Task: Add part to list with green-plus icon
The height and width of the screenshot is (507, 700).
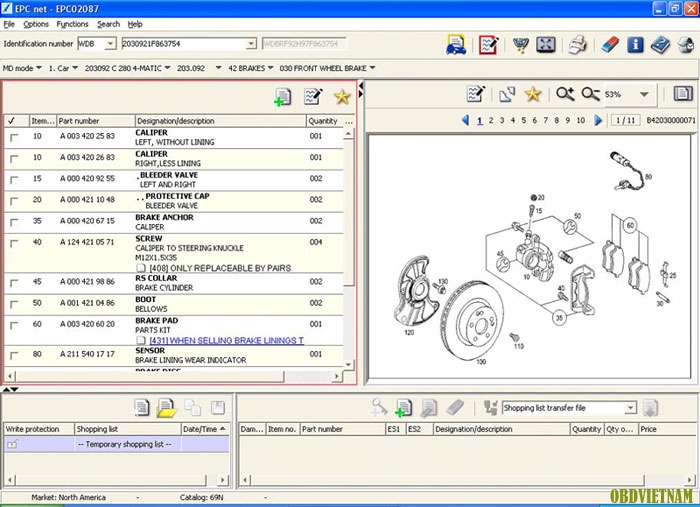Action: pyautogui.click(x=283, y=97)
